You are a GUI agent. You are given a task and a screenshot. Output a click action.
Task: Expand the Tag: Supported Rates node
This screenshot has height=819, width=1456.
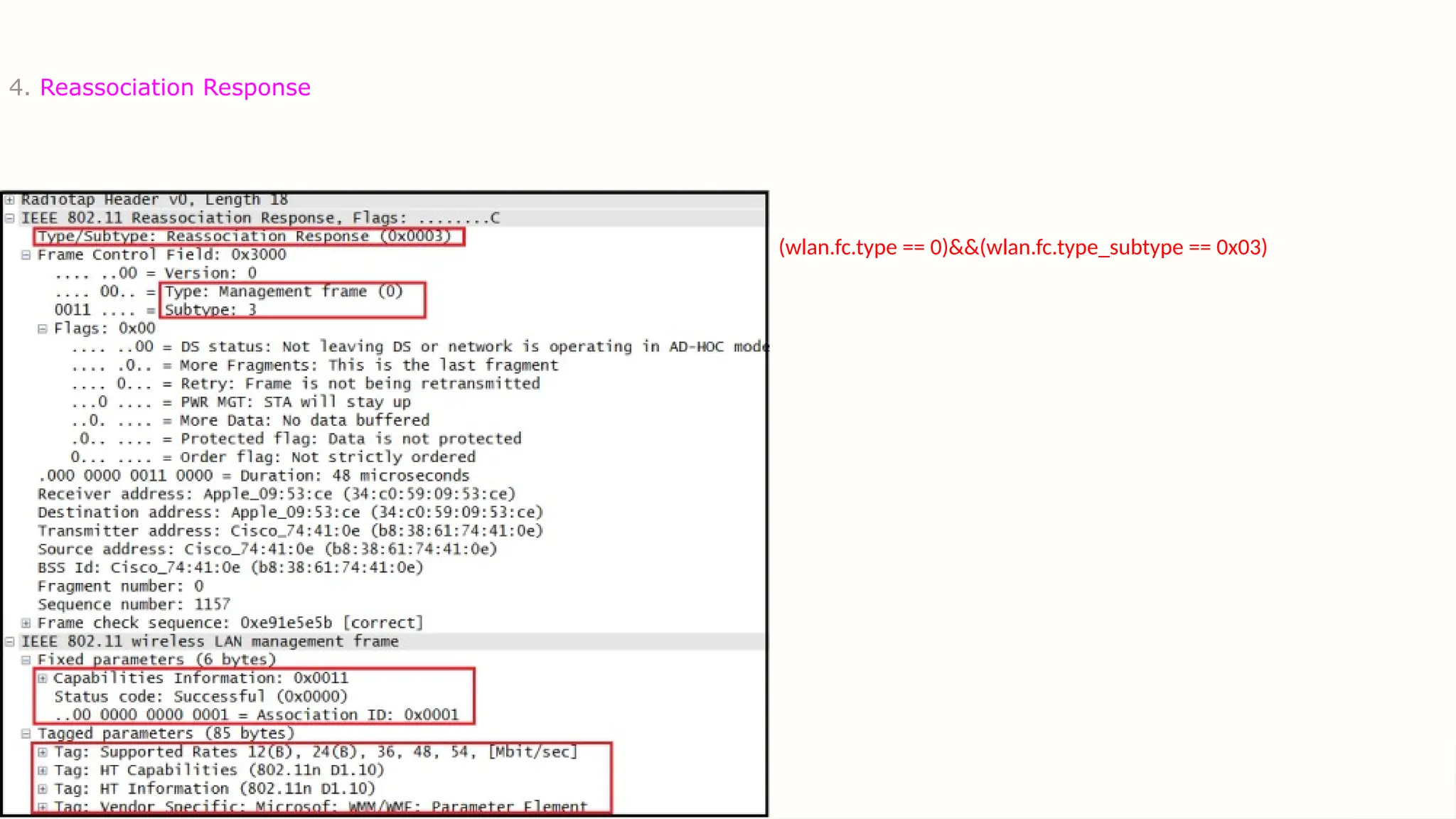tap(43, 751)
